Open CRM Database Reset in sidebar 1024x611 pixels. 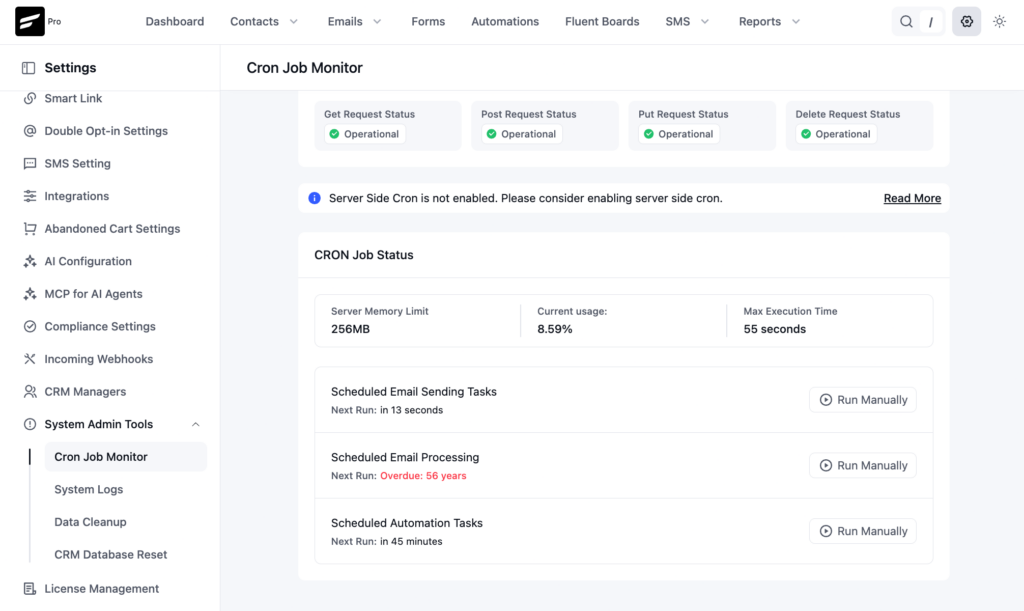[110, 555]
